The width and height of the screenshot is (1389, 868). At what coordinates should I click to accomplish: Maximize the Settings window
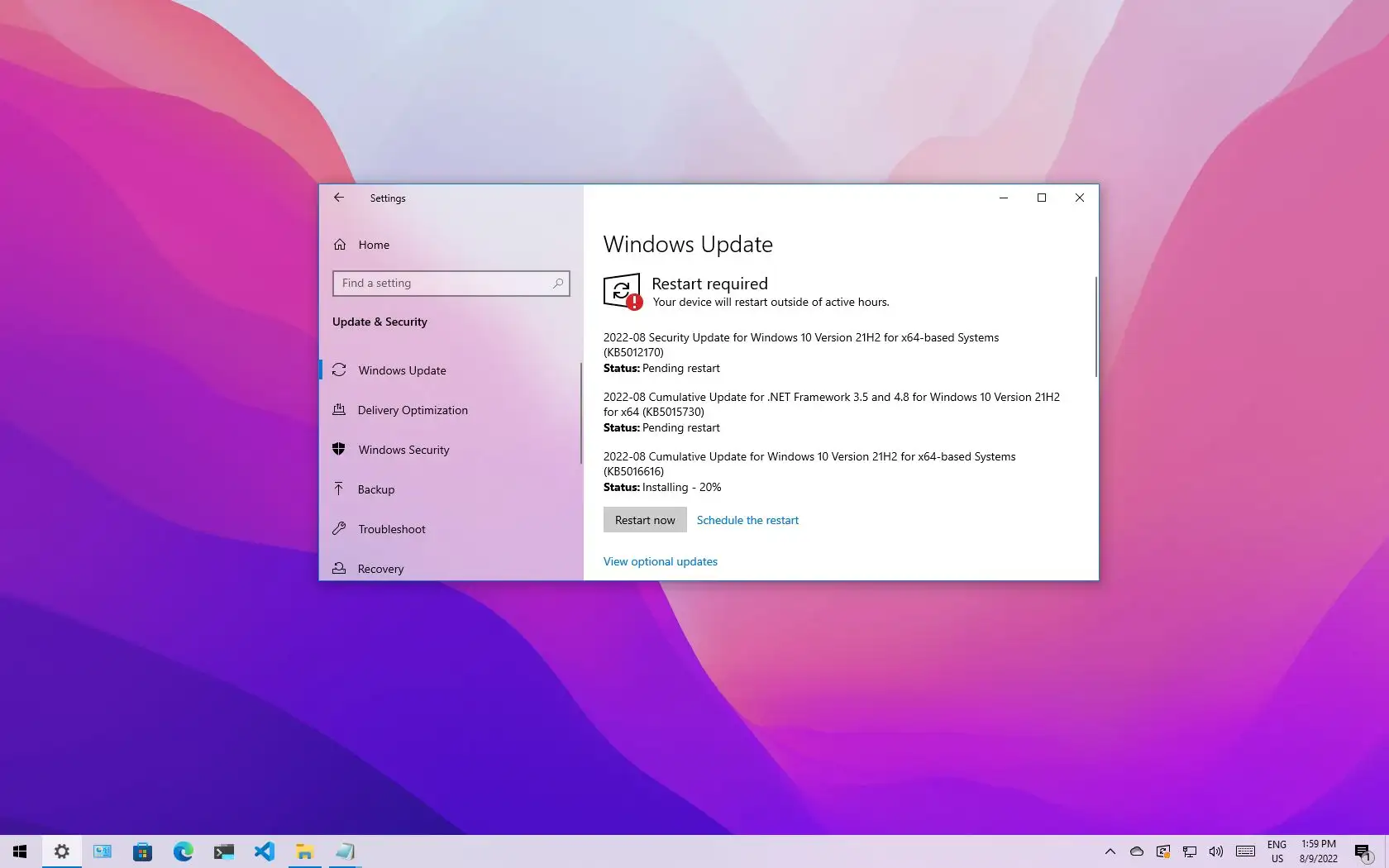1042,198
